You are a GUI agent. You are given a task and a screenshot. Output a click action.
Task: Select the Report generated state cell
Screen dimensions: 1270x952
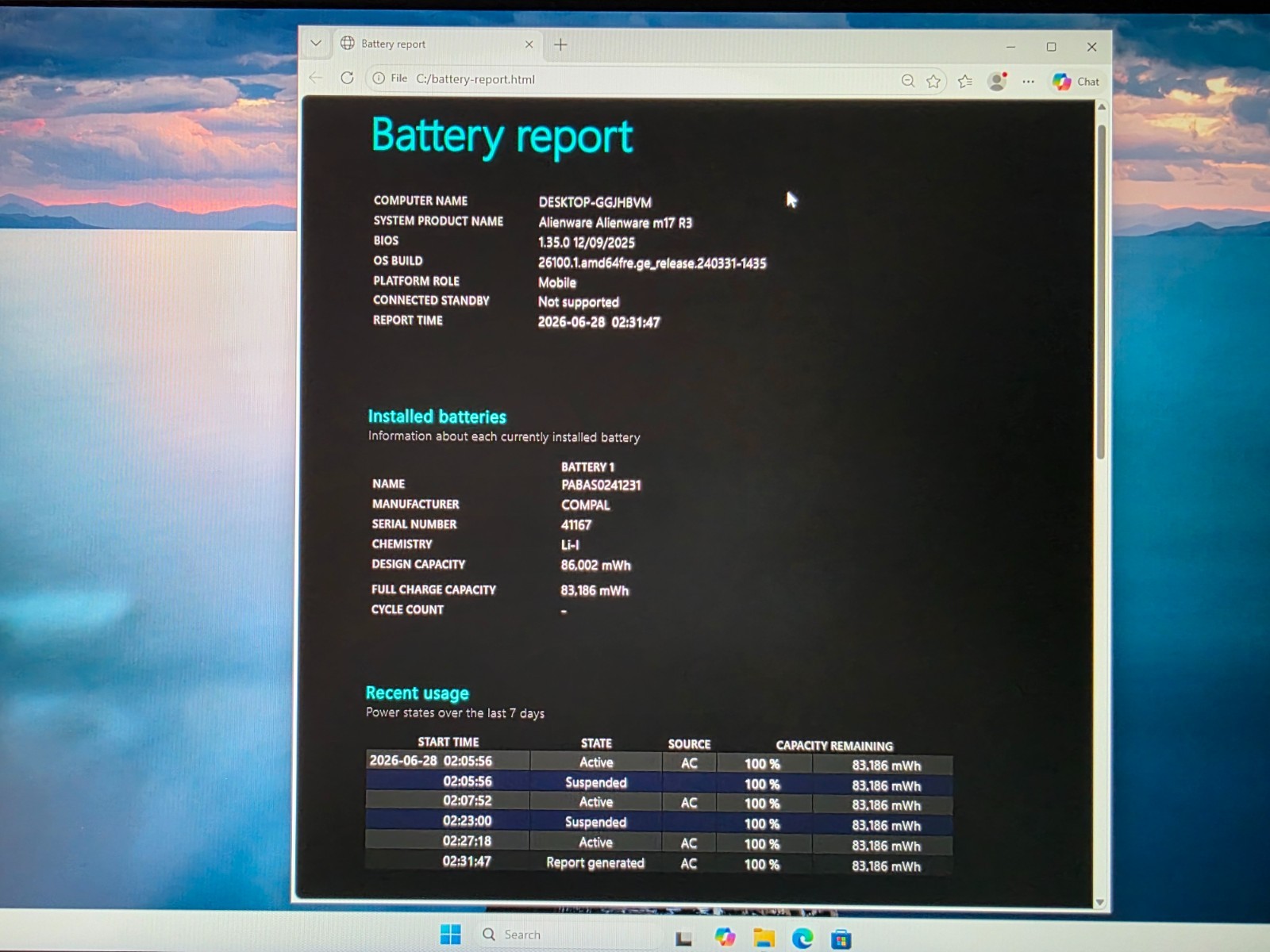pyautogui.click(x=595, y=862)
